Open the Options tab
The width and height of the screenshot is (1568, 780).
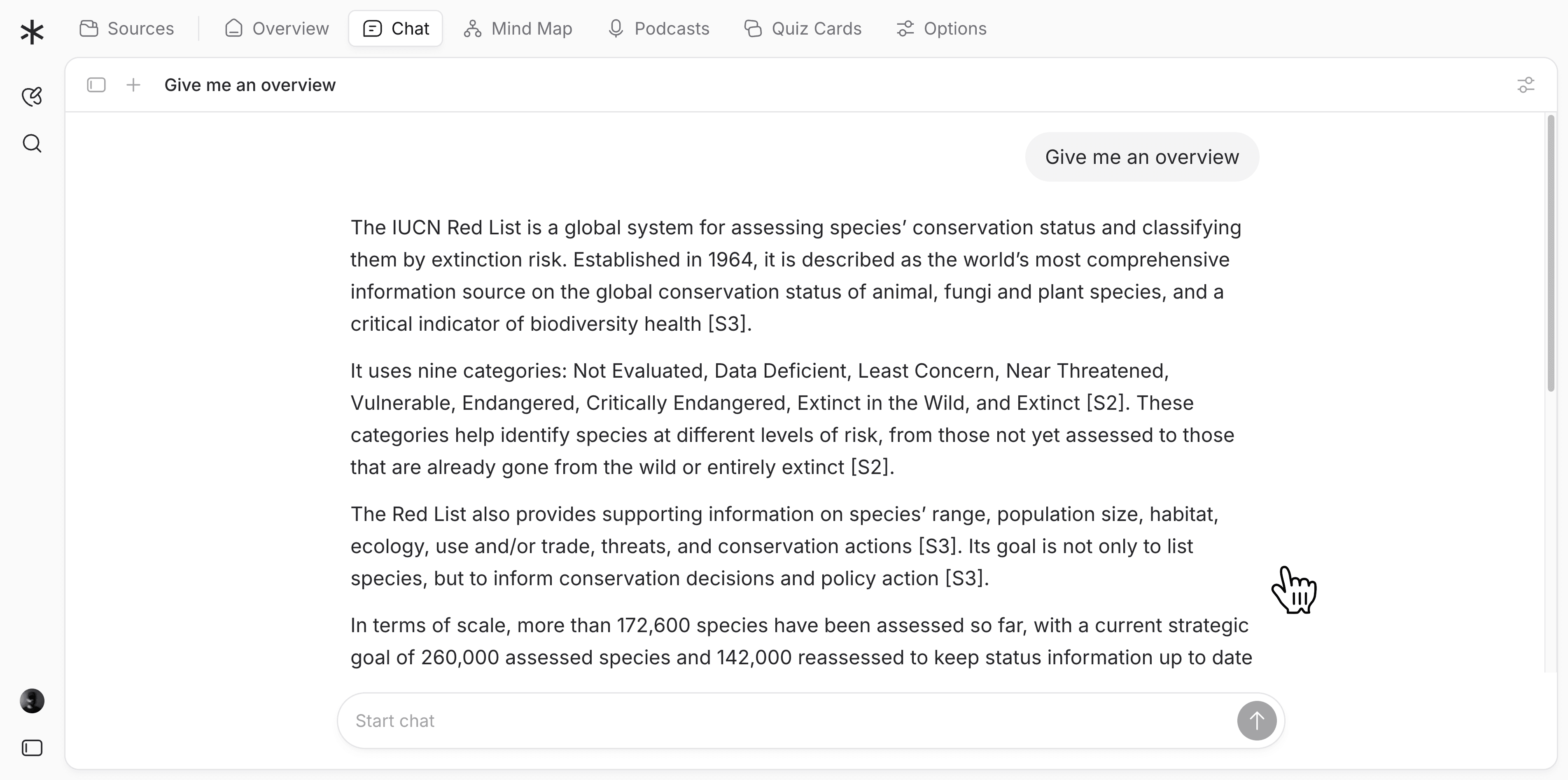click(x=942, y=28)
